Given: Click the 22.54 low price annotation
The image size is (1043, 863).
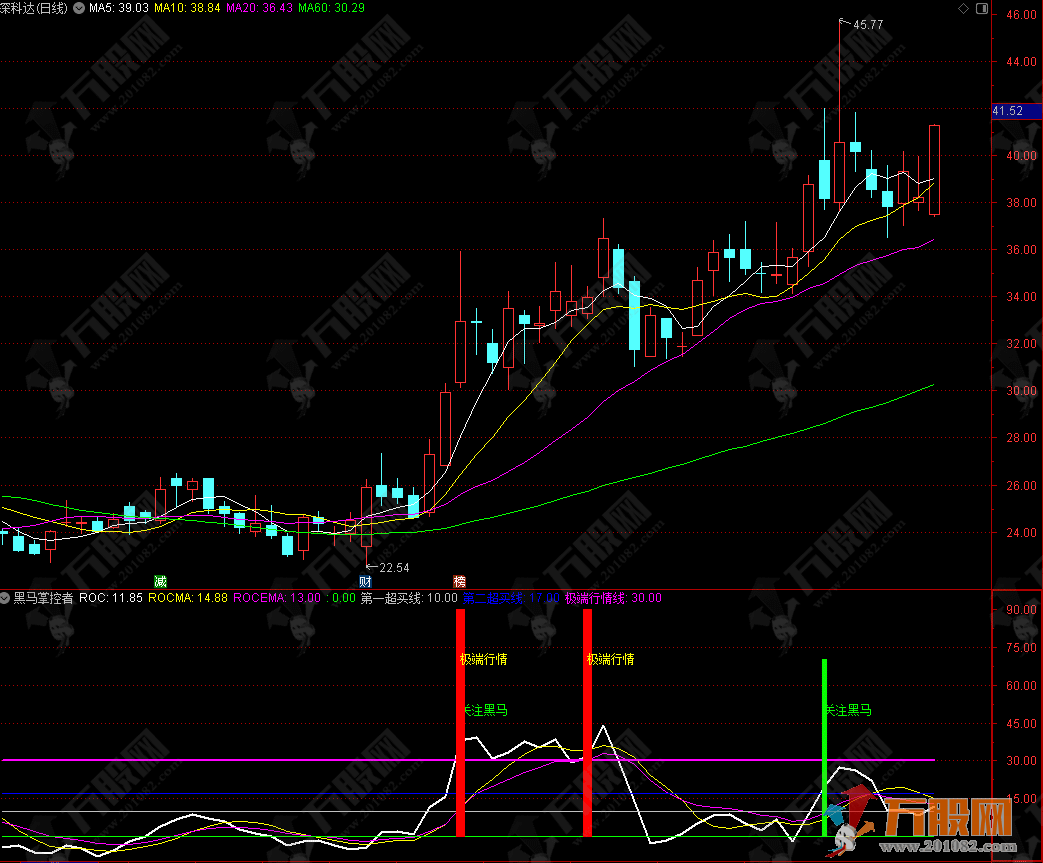Looking at the screenshot, I should (x=394, y=568).
